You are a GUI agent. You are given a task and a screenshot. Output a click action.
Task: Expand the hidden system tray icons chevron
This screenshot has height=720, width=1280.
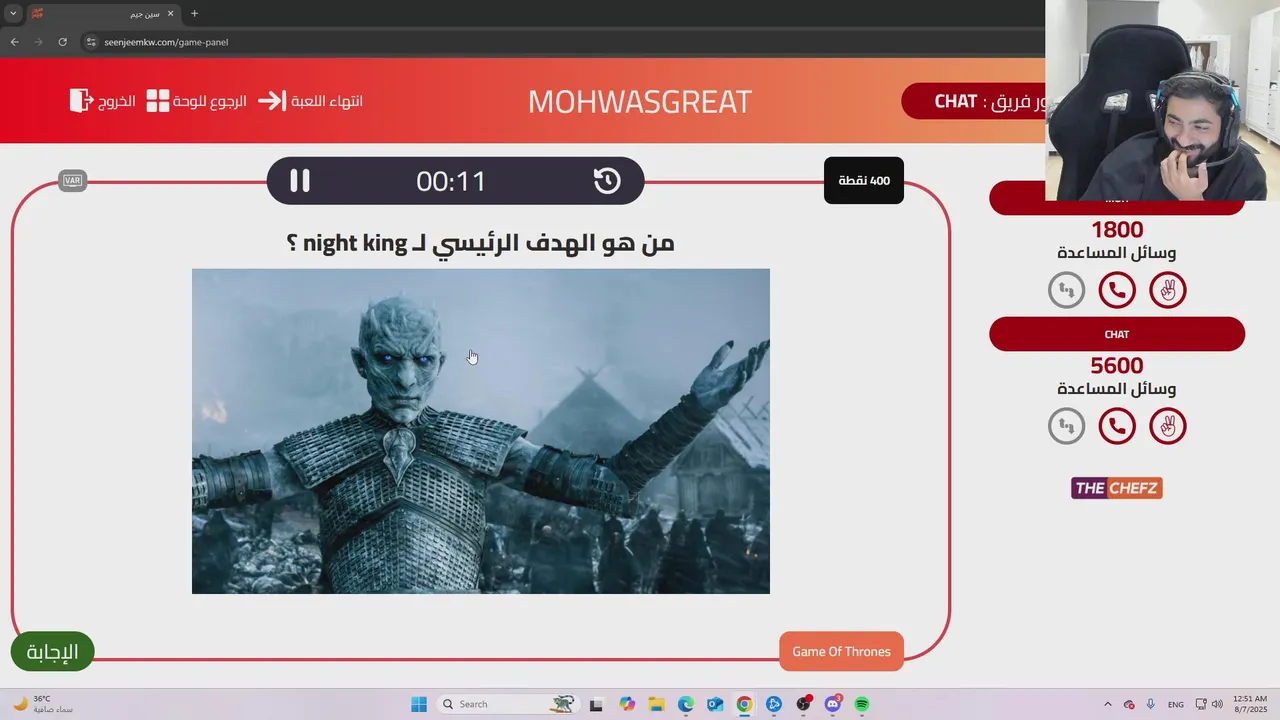click(1108, 704)
